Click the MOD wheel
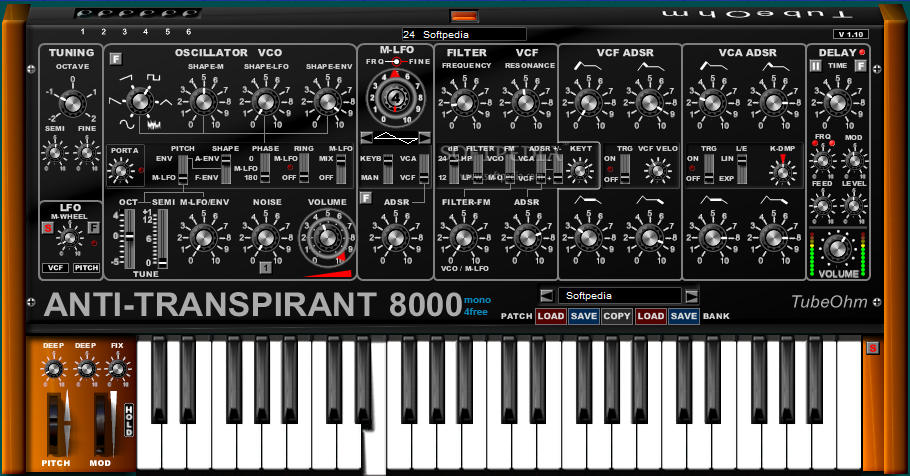This screenshot has width=910, height=476. (101, 424)
